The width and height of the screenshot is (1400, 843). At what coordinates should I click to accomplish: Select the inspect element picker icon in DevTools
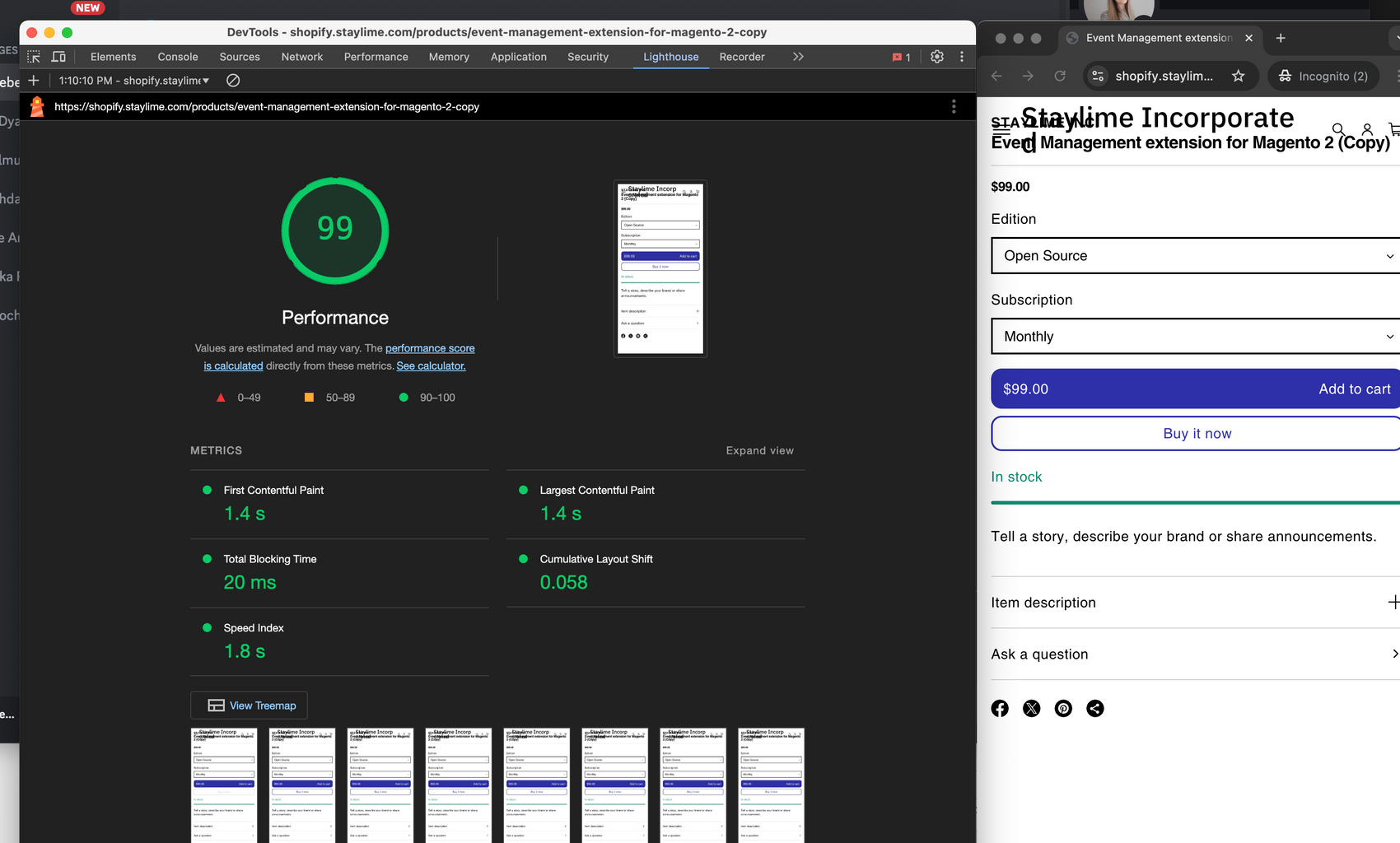tap(34, 57)
